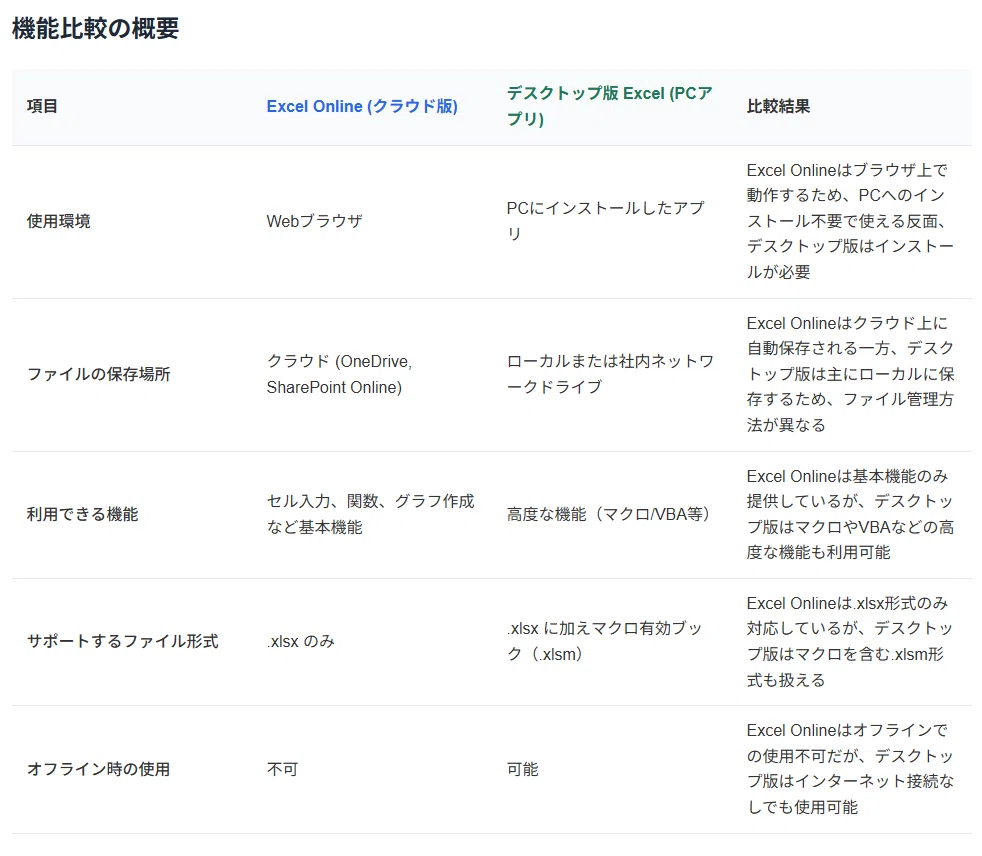982x856 pixels.
Task: Click the comparison text about 基本機能のみ
Action: coord(850,514)
